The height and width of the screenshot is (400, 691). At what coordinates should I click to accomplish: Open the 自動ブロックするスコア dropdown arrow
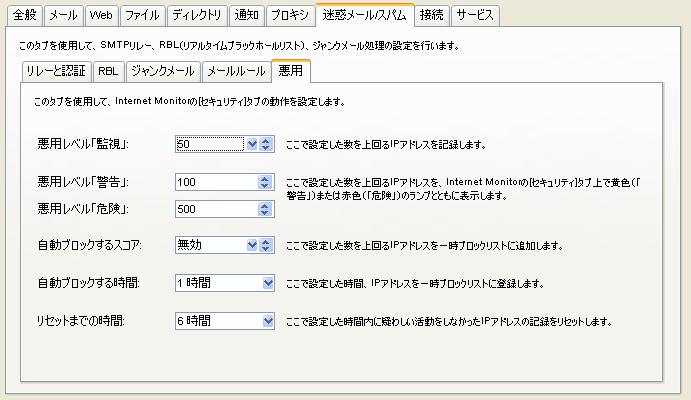click(x=252, y=245)
